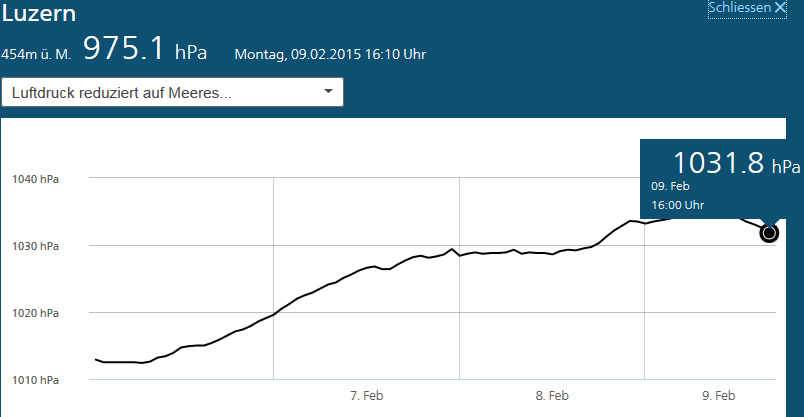Click the 1010 hPa axis label
This screenshot has width=804, height=417.
tap(35, 380)
